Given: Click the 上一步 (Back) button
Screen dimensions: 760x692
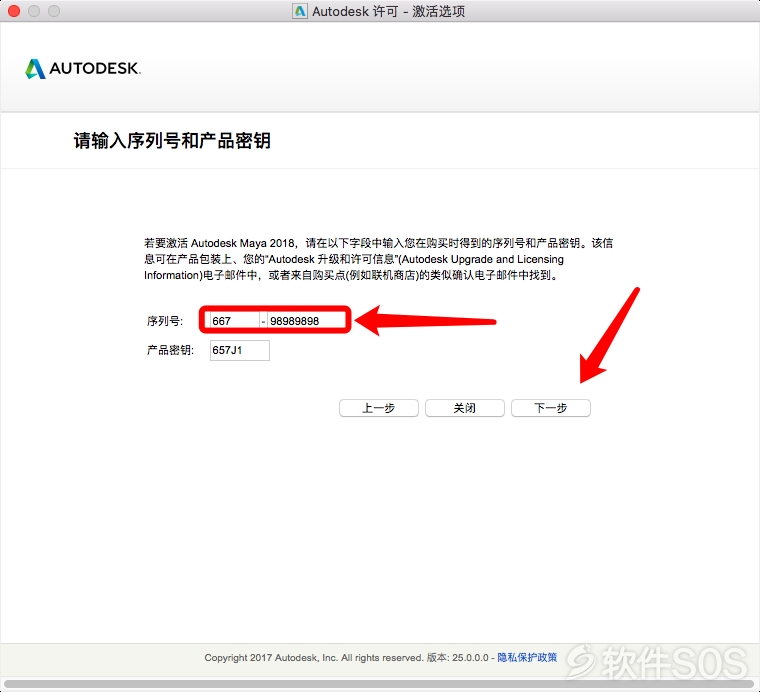Looking at the screenshot, I should 379,408.
